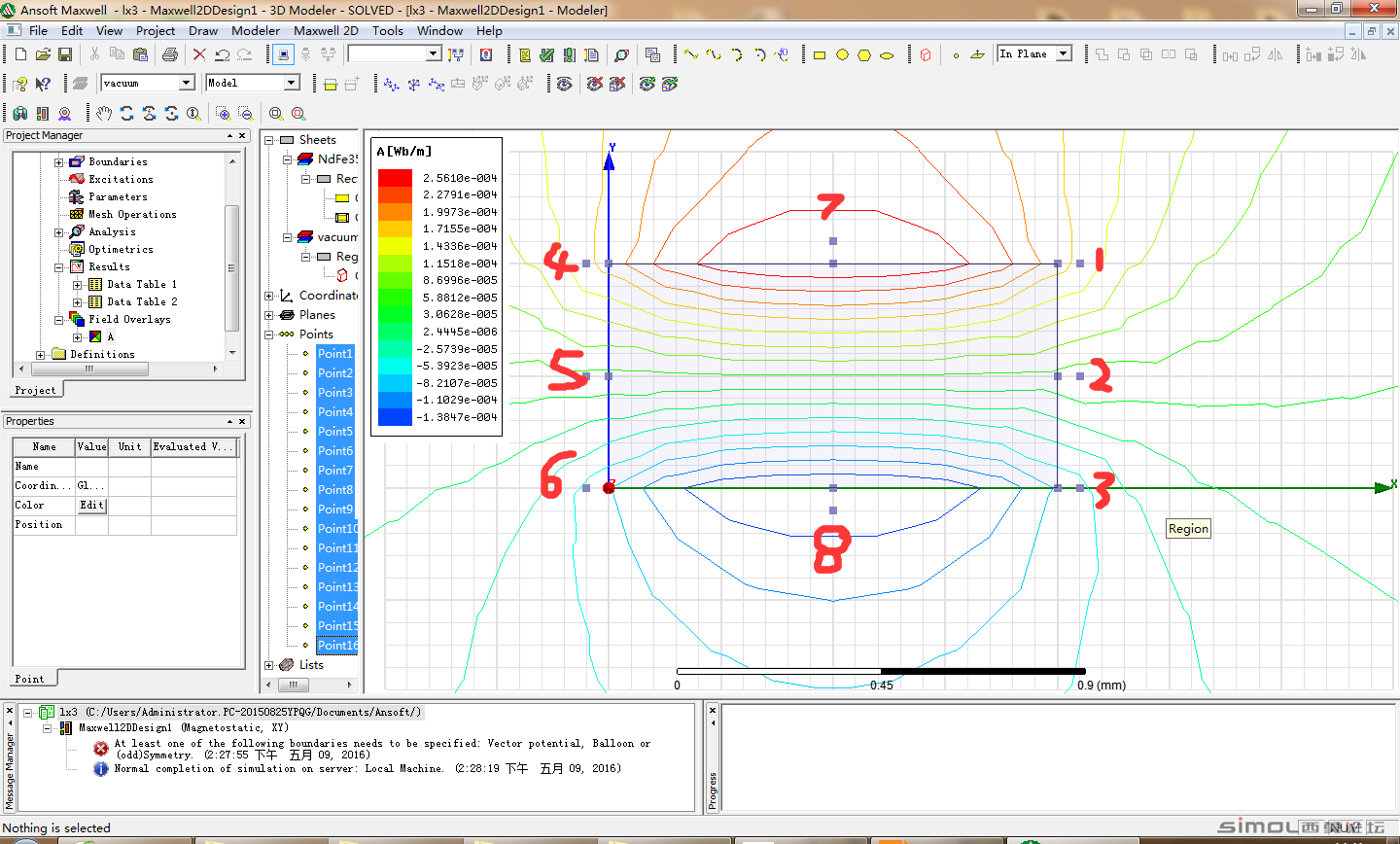Collapse the Results tree node

pos(58,267)
